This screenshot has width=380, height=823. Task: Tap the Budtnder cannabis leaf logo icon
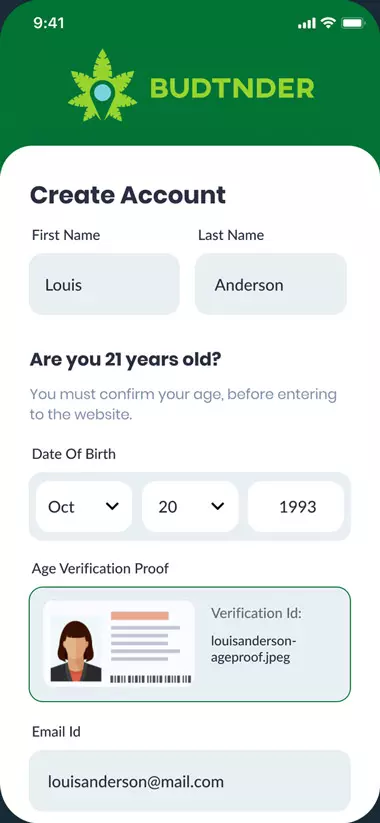[x=102, y=85]
